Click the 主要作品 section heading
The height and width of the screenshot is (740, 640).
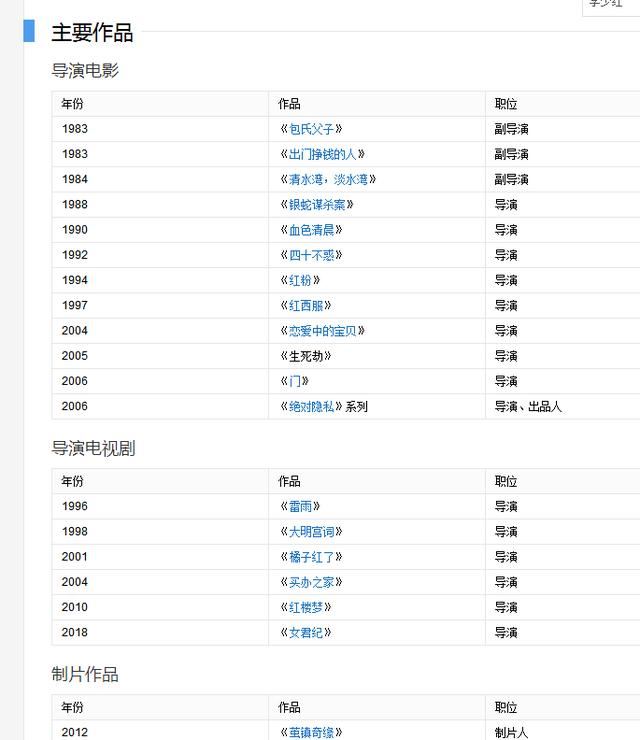92,33
